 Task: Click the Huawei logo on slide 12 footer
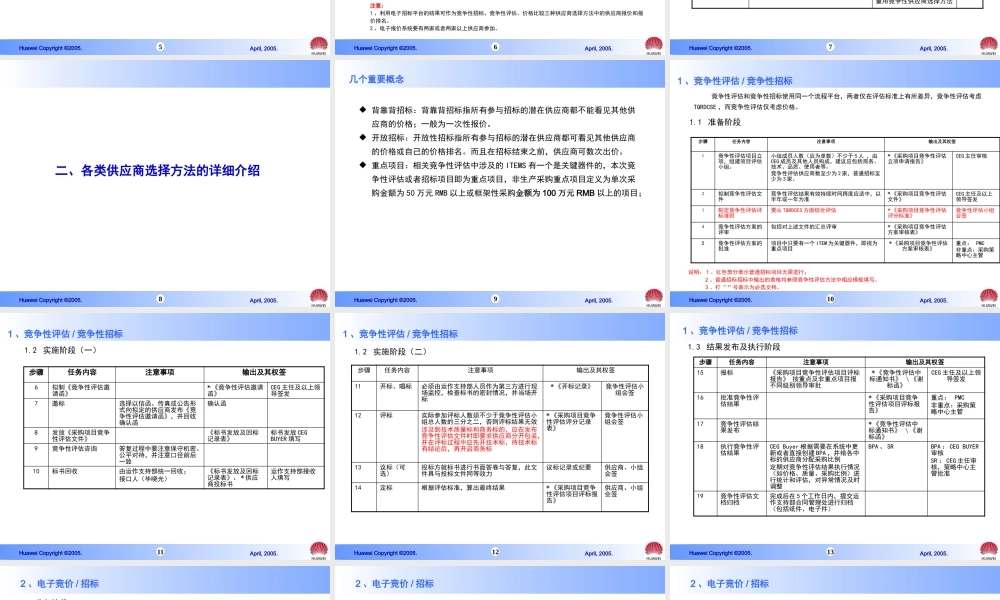[654, 551]
